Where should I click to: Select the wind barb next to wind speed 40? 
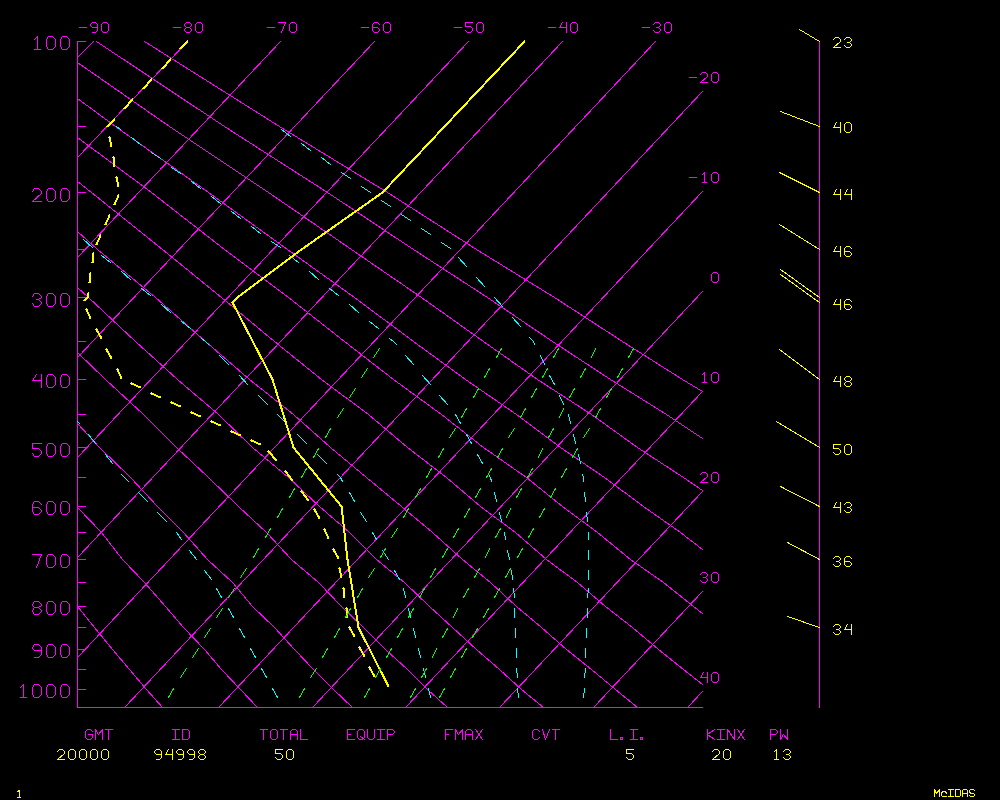799,119
